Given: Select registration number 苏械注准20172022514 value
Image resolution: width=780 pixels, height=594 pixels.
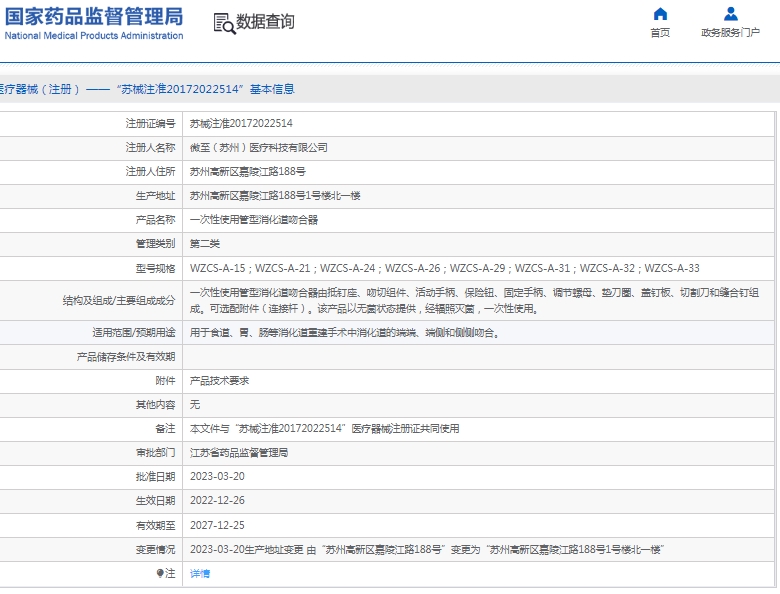Looking at the screenshot, I should pos(241,123).
